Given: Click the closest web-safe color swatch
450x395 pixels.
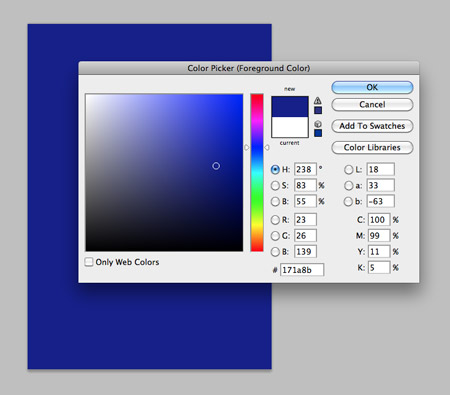Looking at the screenshot, I should click(x=318, y=133).
